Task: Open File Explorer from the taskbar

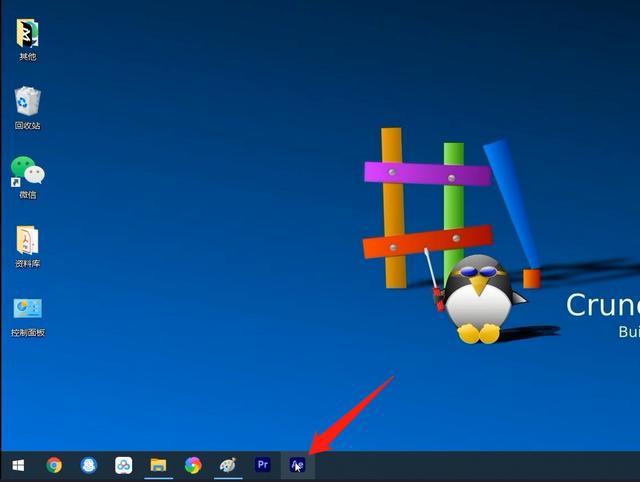Action: 158,465
